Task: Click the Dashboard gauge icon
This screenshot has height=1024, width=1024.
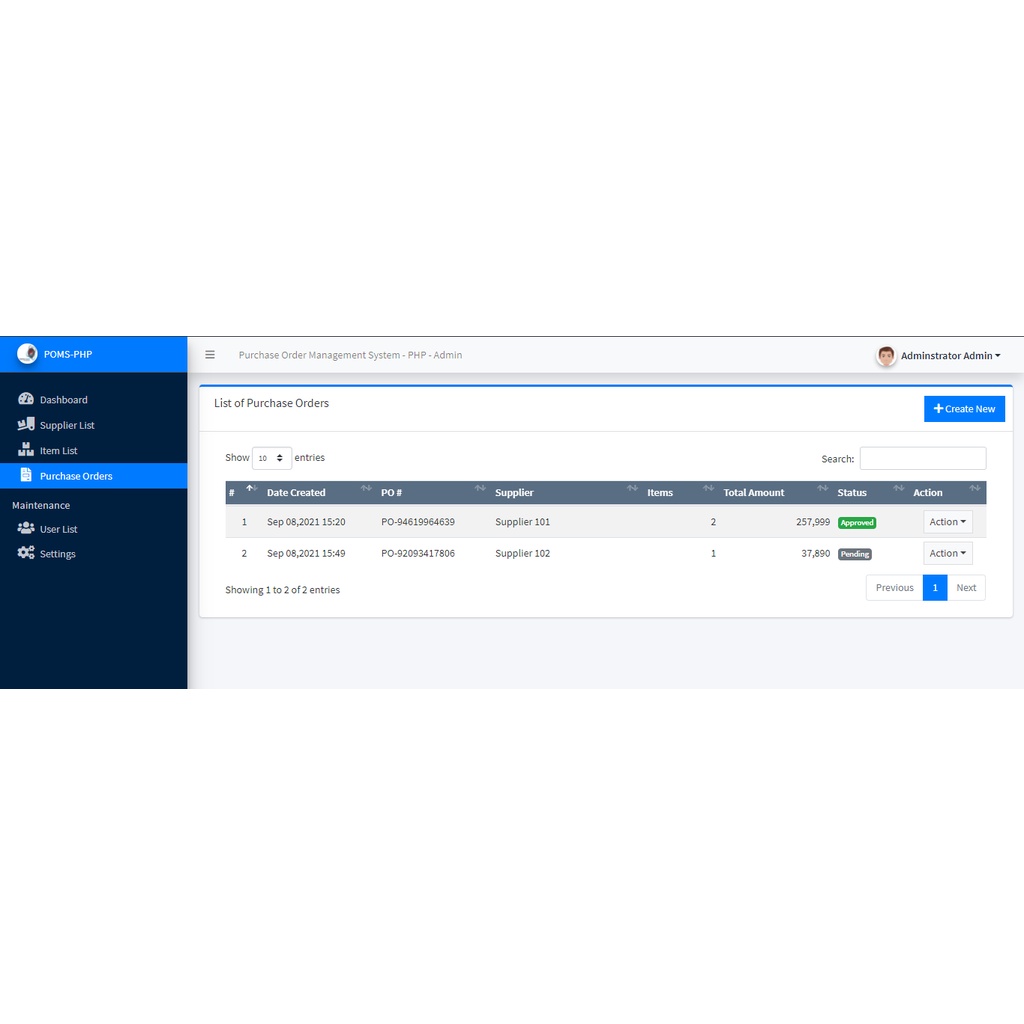Action: coord(26,399)
